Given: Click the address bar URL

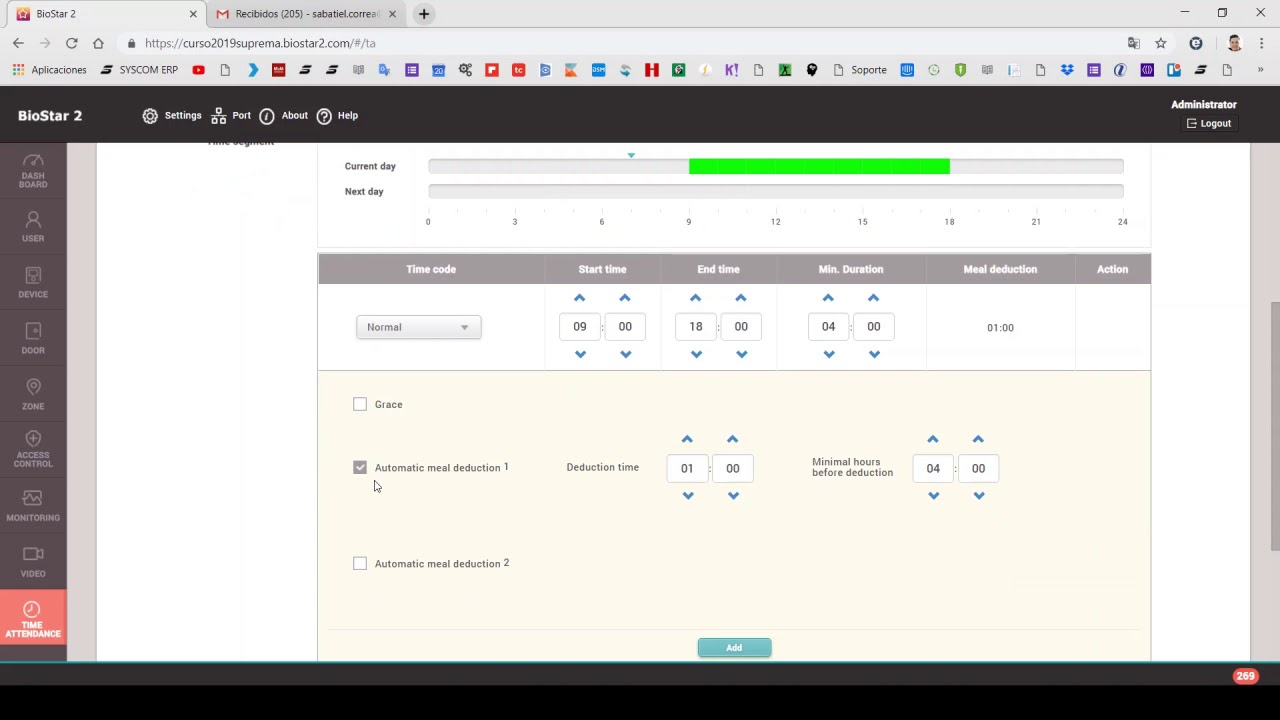Looking at the screenshot, I should pos(260,43).
